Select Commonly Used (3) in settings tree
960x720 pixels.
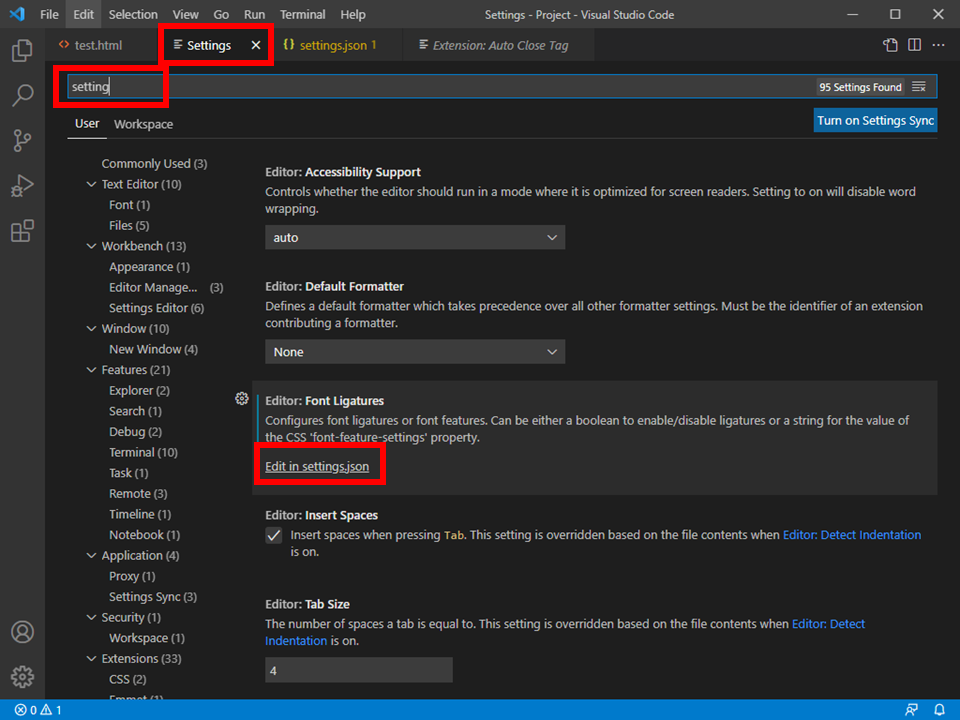(154, 163)
